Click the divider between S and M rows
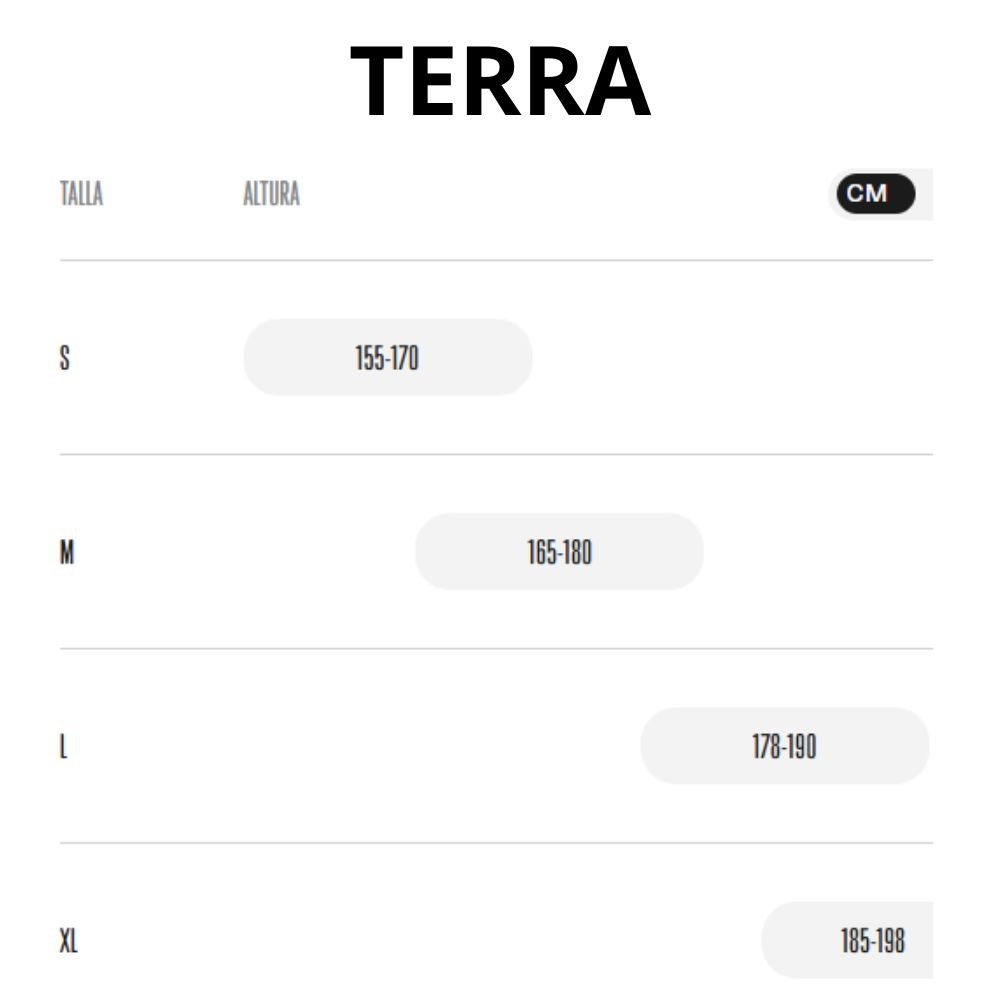Image resolution: width=1000 pixels, height=1000 pixels. (x=496, y=454)
